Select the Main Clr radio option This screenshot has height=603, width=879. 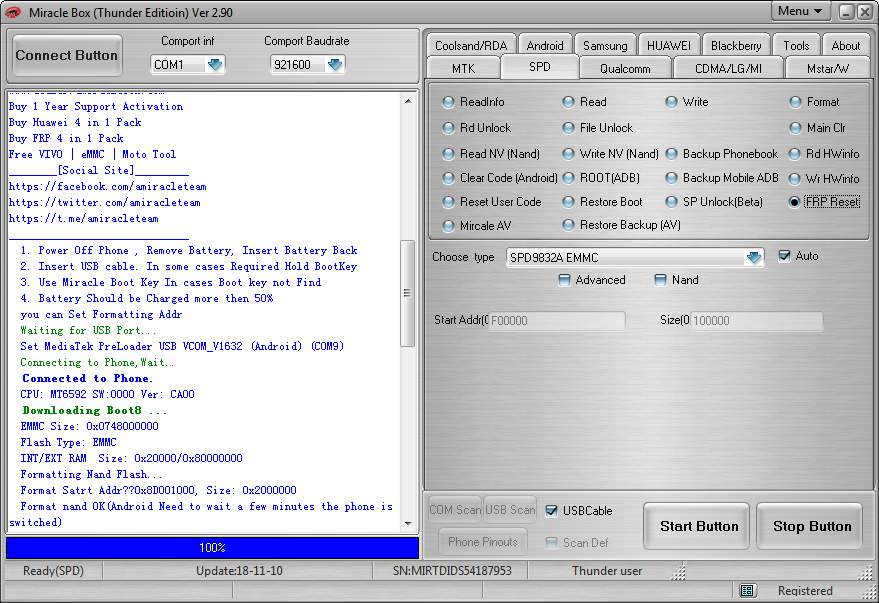(817, 128)
